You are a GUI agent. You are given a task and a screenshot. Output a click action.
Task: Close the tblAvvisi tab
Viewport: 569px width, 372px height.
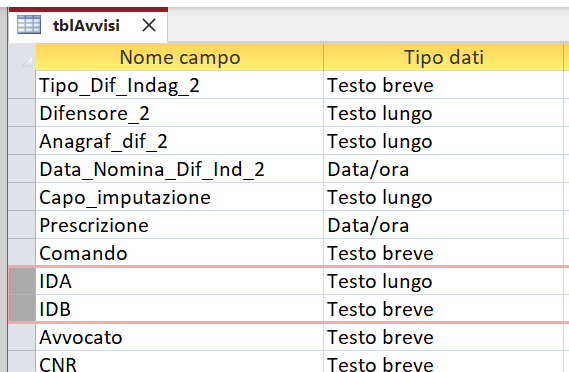pyautogui.click(x=149, y=25)
